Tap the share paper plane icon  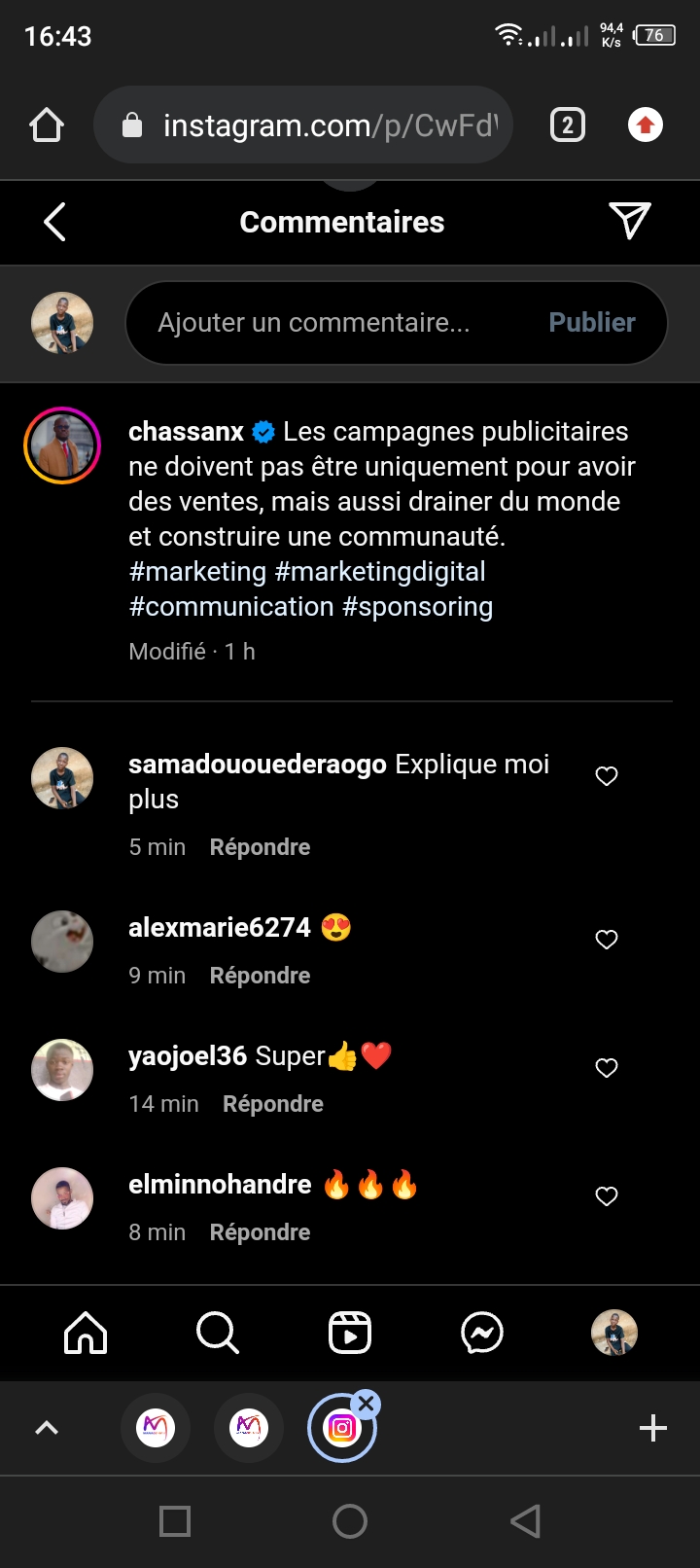coord(629,221)
